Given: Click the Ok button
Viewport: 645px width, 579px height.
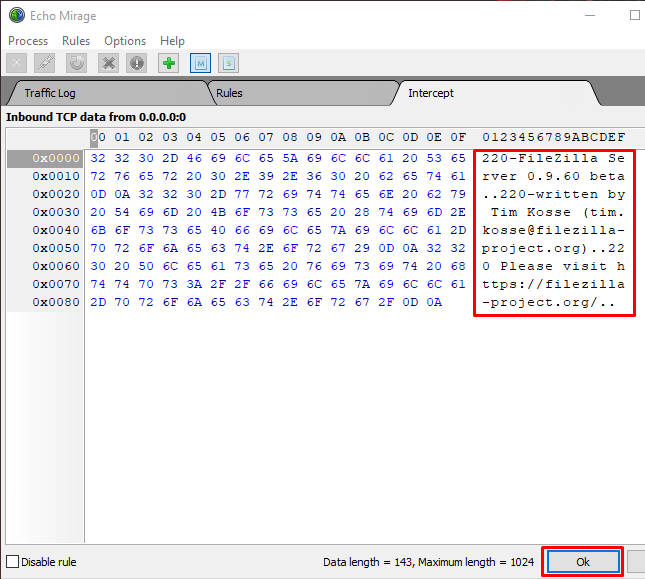Looking at the screenshot, I should pos(583,562).
